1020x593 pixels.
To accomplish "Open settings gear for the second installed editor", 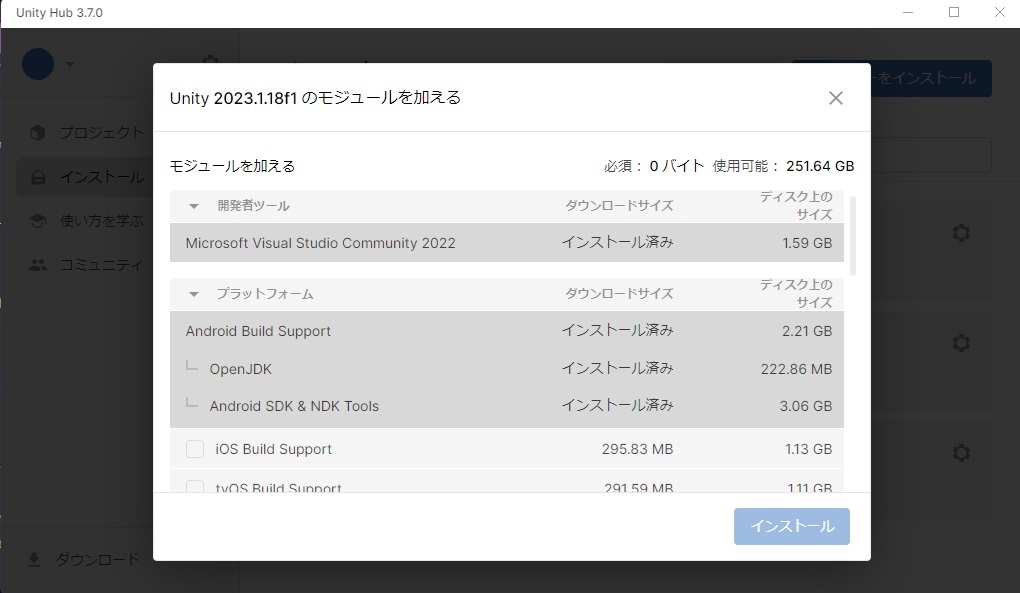I will pyautogui.click(x=961, y=343).
